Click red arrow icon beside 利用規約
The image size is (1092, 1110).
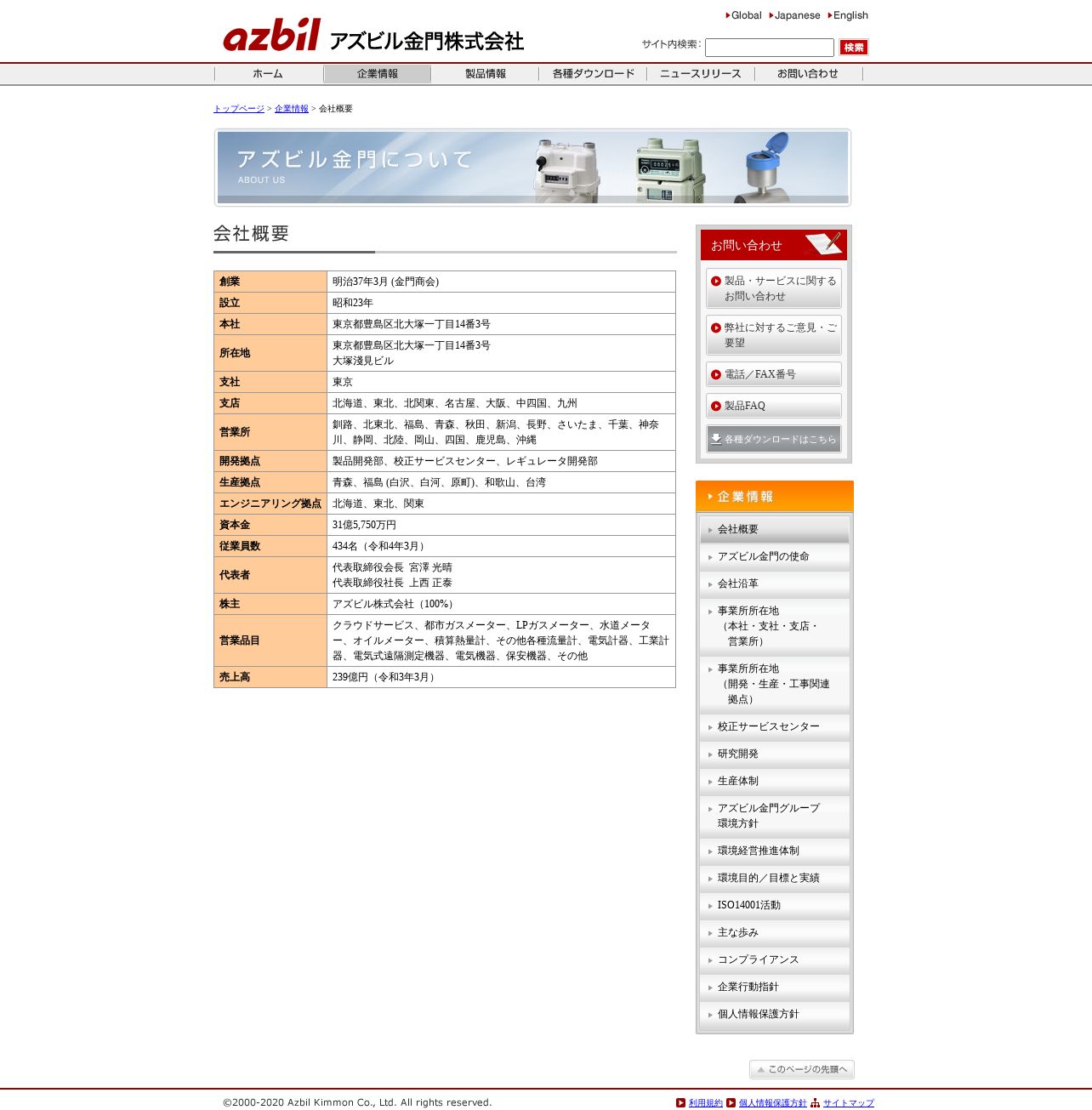click(680, 1103)
